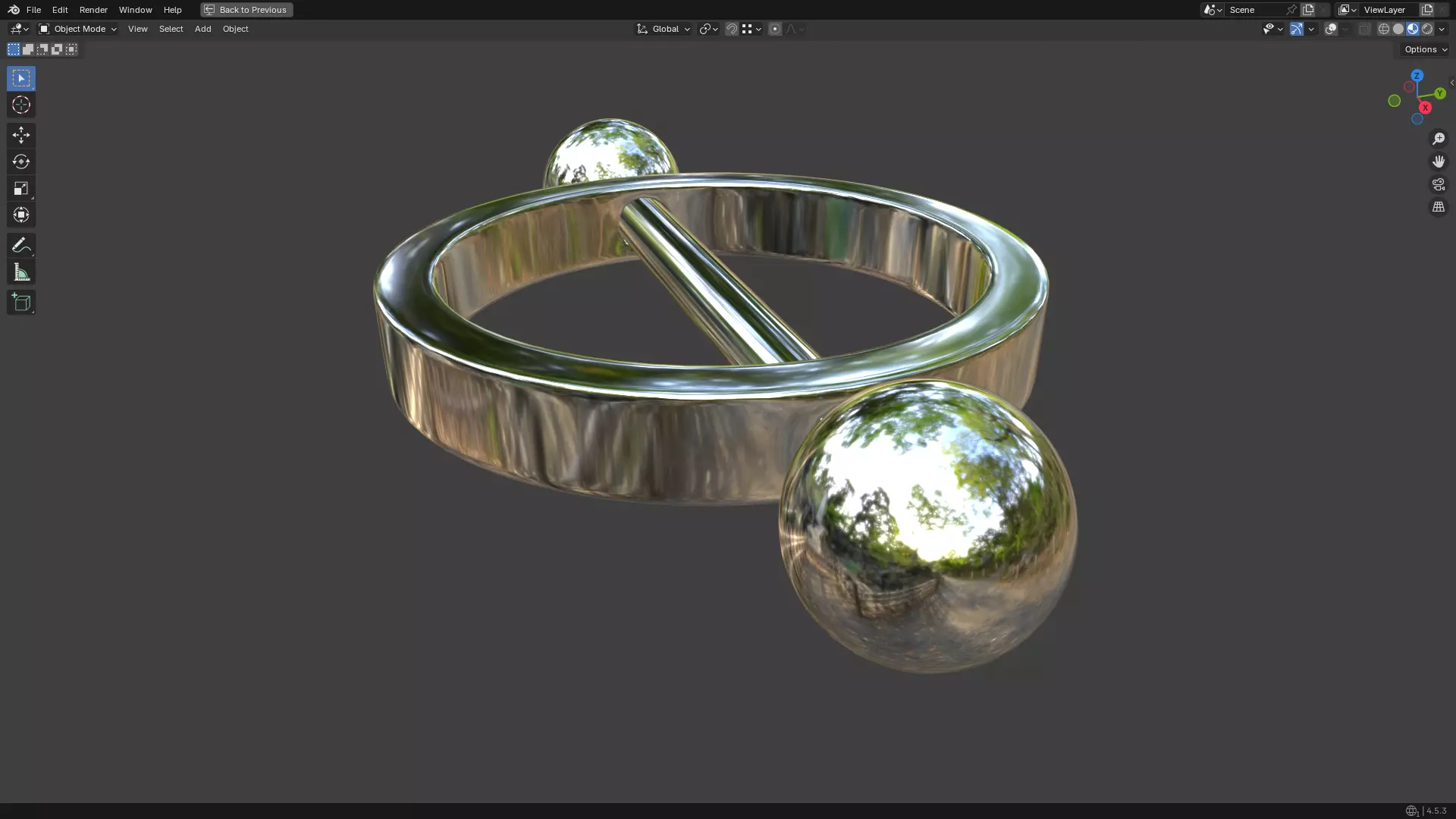The image size is (1456, 819).
Task: Click the blue Z axis gizmo ball
Action: click(1417, 76)
